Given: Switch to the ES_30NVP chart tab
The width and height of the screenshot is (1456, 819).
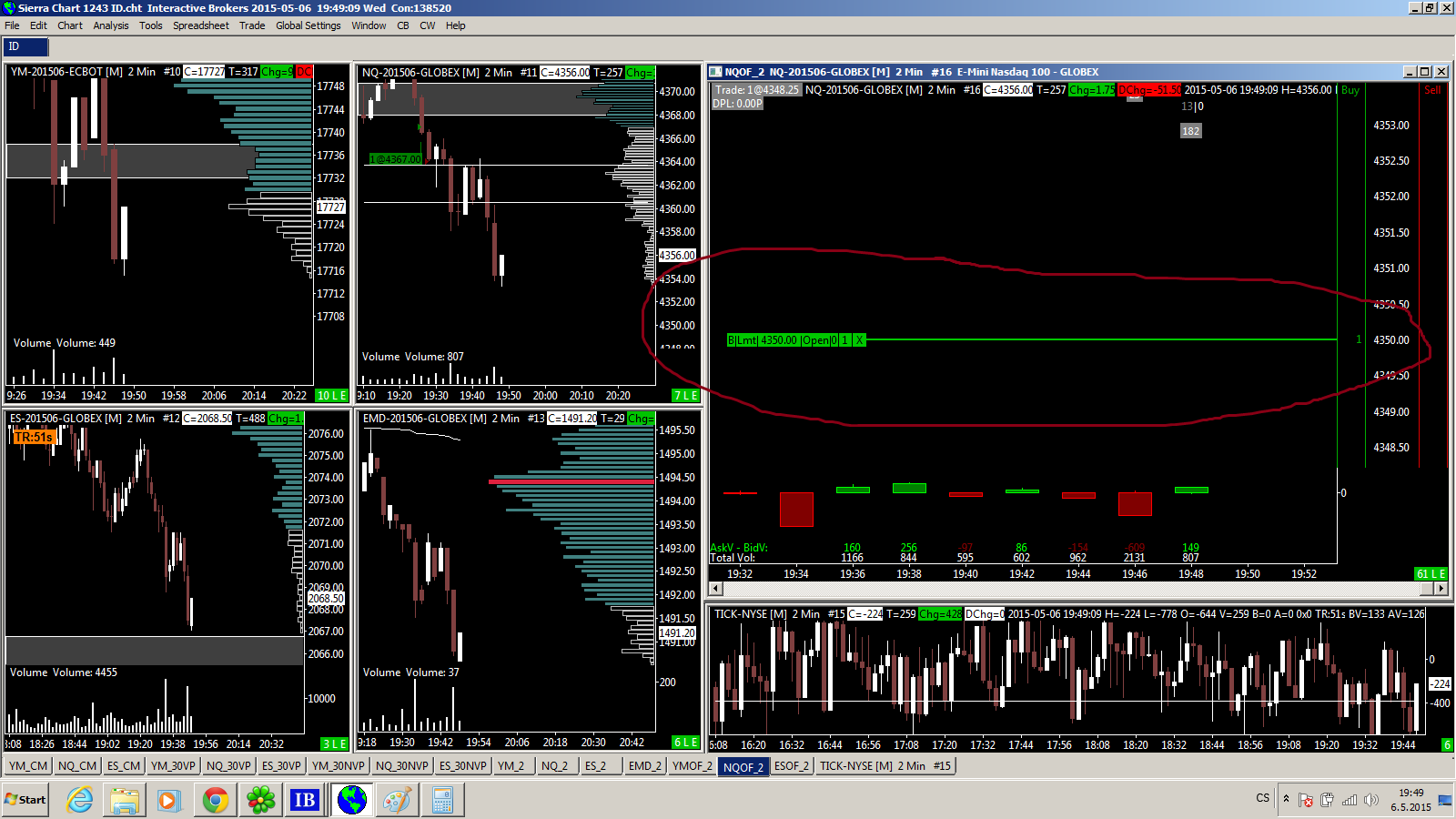Looking at the screenshot, I should pos(463,766).
